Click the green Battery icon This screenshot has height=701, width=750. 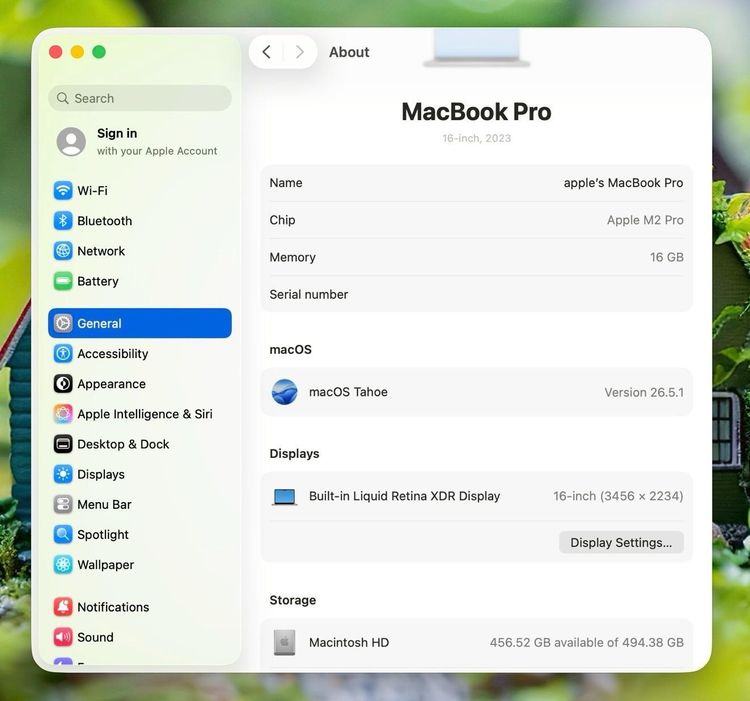[63, 281]
